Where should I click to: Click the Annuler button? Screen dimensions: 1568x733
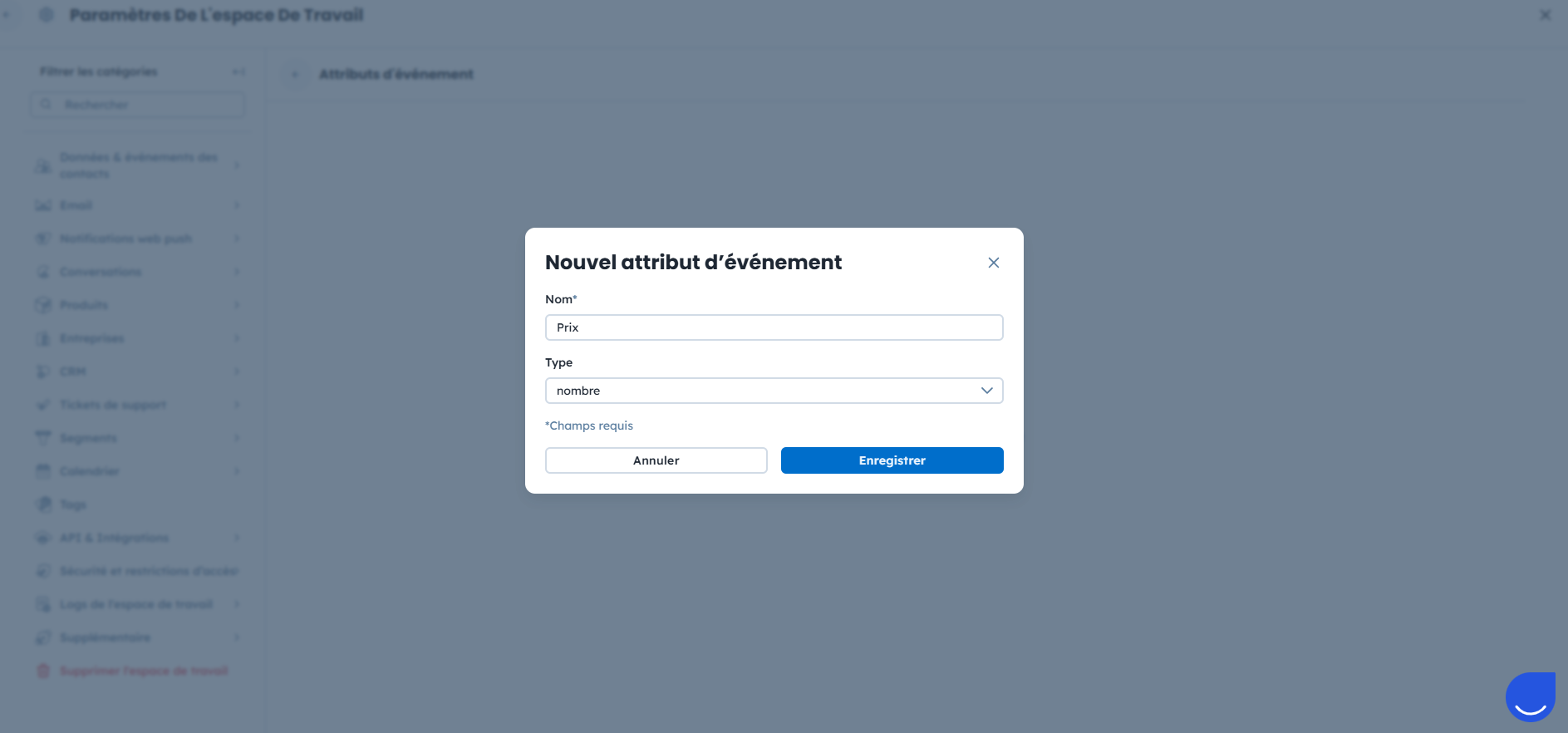(656, 460)
